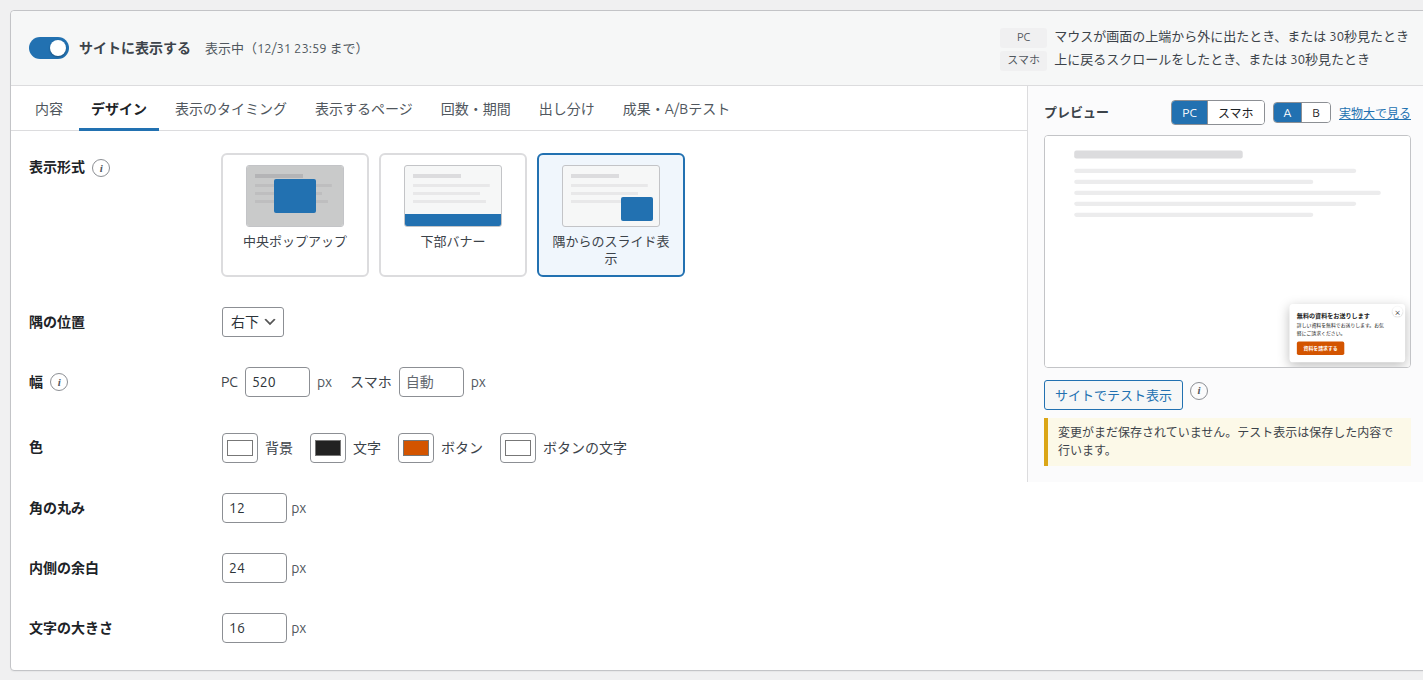Open the 内容 tab
Image resolution: width=1423 pixels, height=680 pixels.
pyautogui.click(x=49, y=109)
